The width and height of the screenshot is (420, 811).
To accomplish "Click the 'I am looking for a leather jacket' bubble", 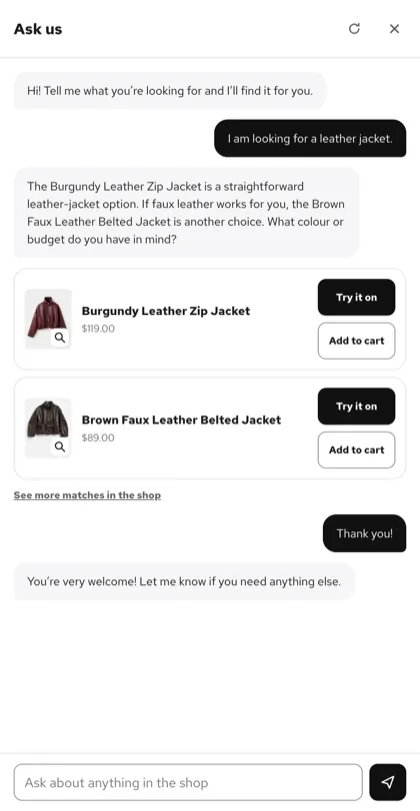I will point(310,138).
